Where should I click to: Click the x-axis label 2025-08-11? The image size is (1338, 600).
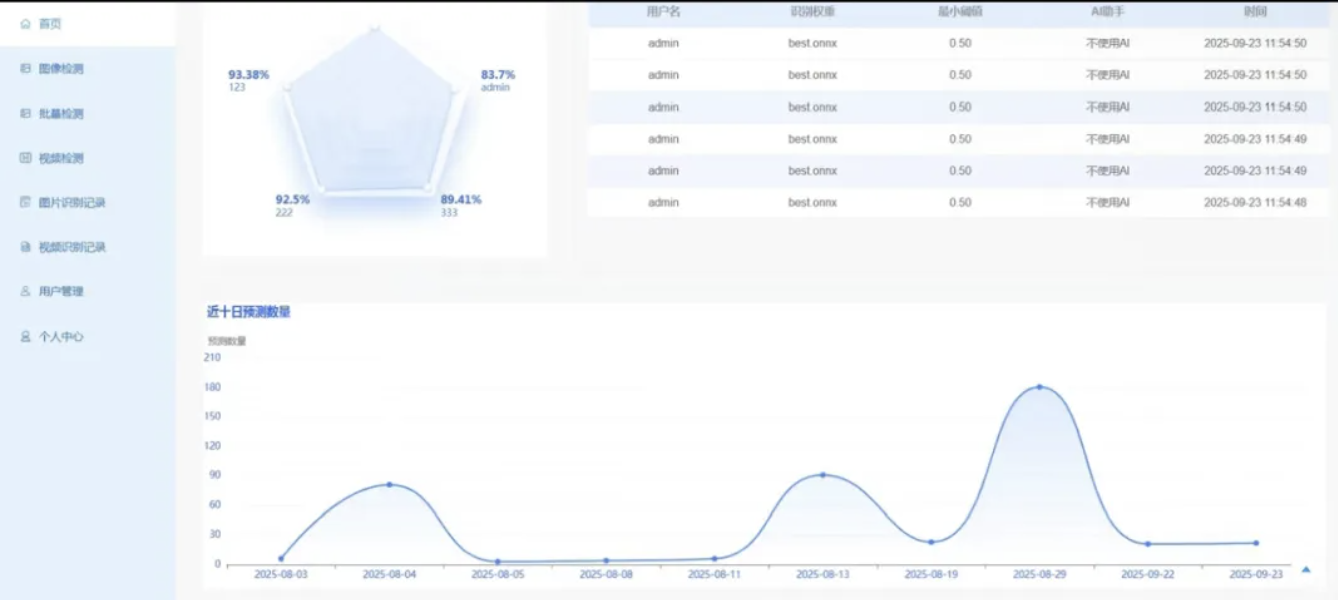point(714,575)
